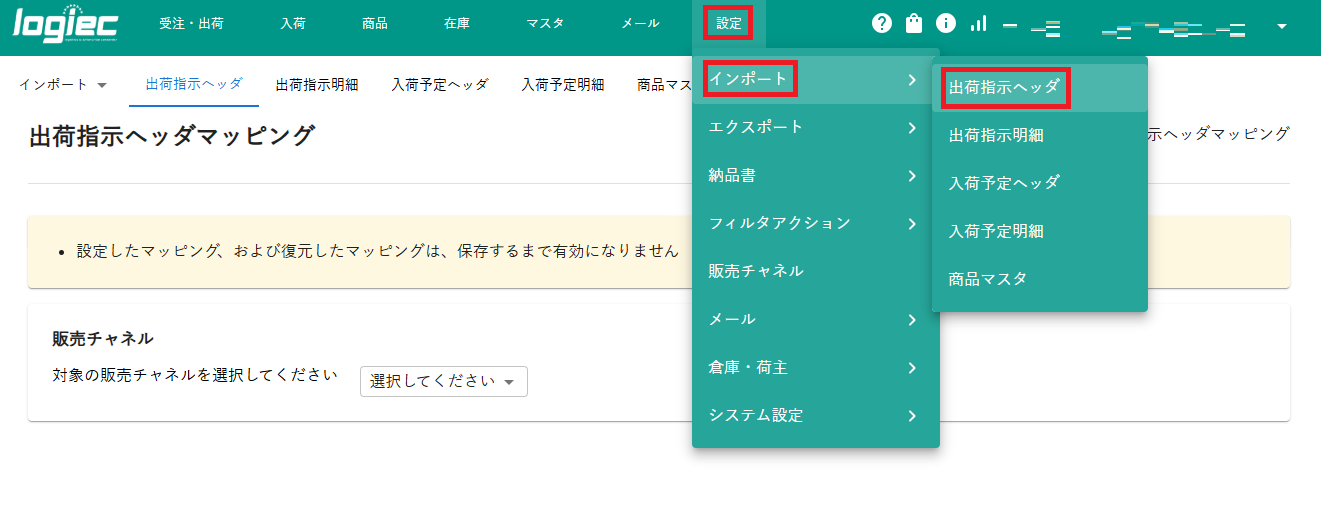This screenshot has height=525, width=1321.
Task: Click the 対象の販売チャネルを選択してください label
Action: coord(195,375)
